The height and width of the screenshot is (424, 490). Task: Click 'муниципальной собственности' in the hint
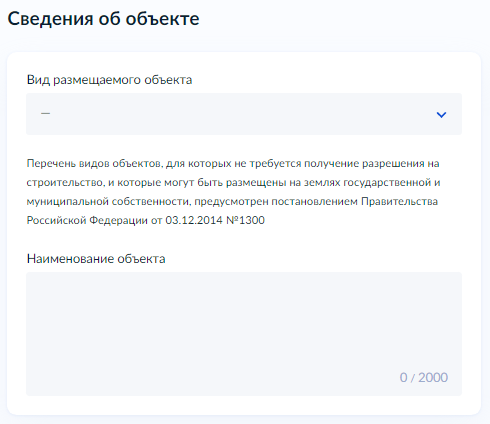tap(108, 202)
